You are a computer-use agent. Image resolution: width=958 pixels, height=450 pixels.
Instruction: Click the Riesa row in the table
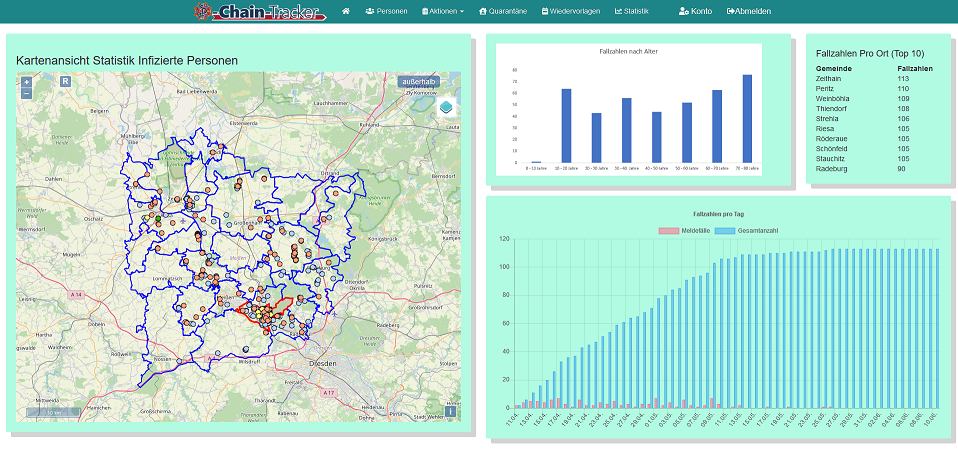point(874,129)
